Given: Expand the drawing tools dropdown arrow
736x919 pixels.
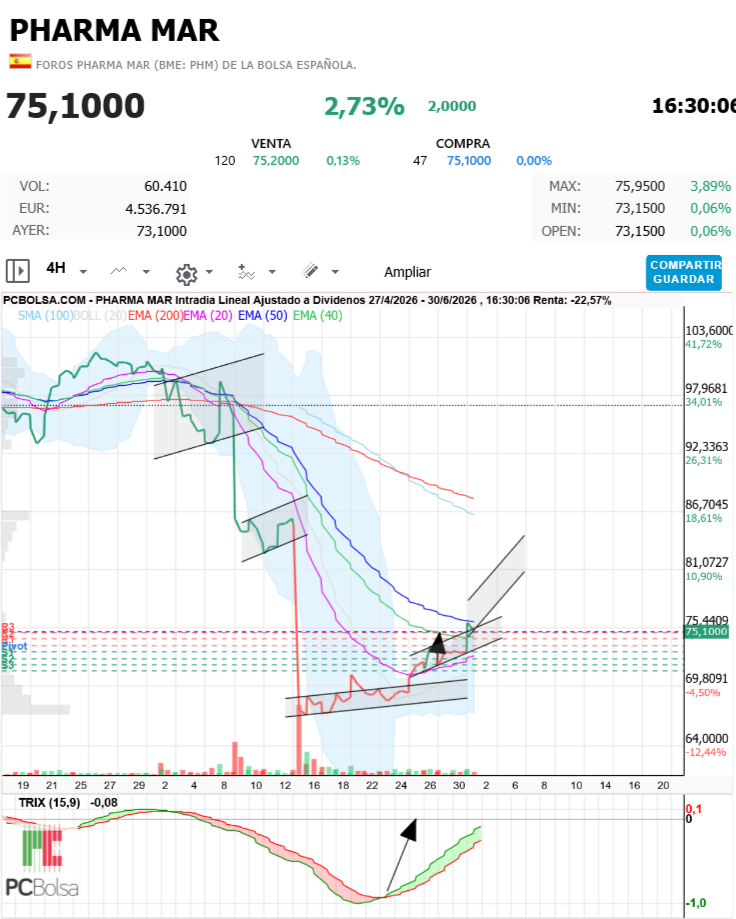Looking at the screenshot, I should 335,272.
